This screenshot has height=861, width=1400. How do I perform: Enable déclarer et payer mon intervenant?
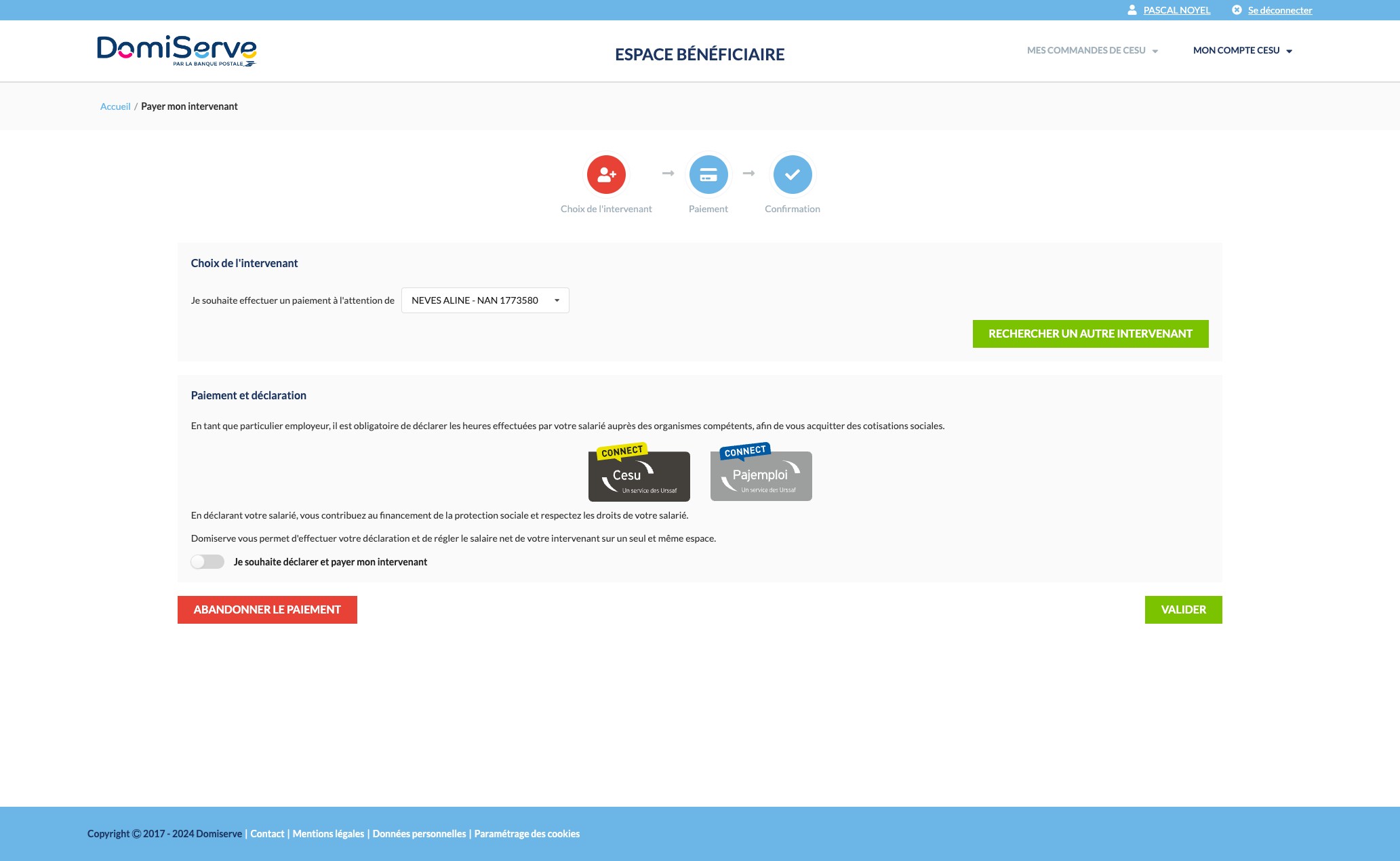pos(207,561)
